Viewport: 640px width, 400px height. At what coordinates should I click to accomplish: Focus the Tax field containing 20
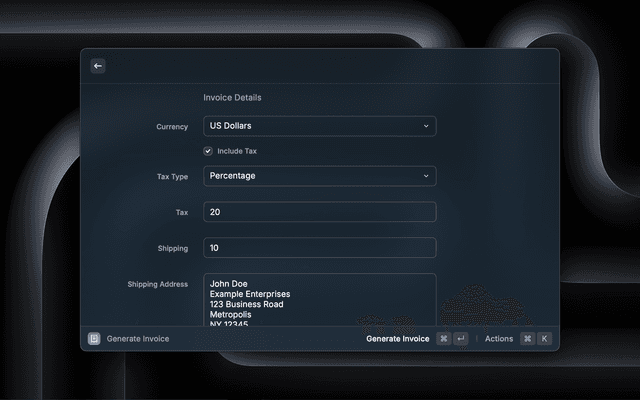click(319, 212)
